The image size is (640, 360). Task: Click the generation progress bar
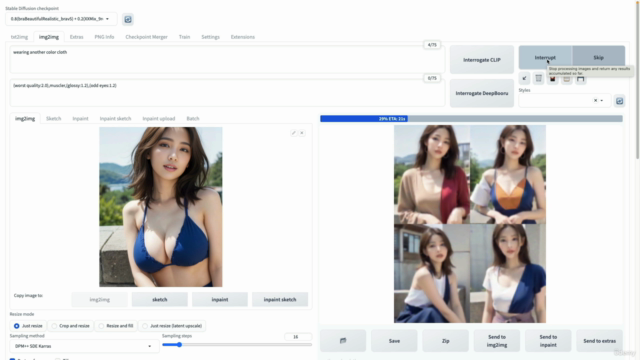[x=471, y=118]
